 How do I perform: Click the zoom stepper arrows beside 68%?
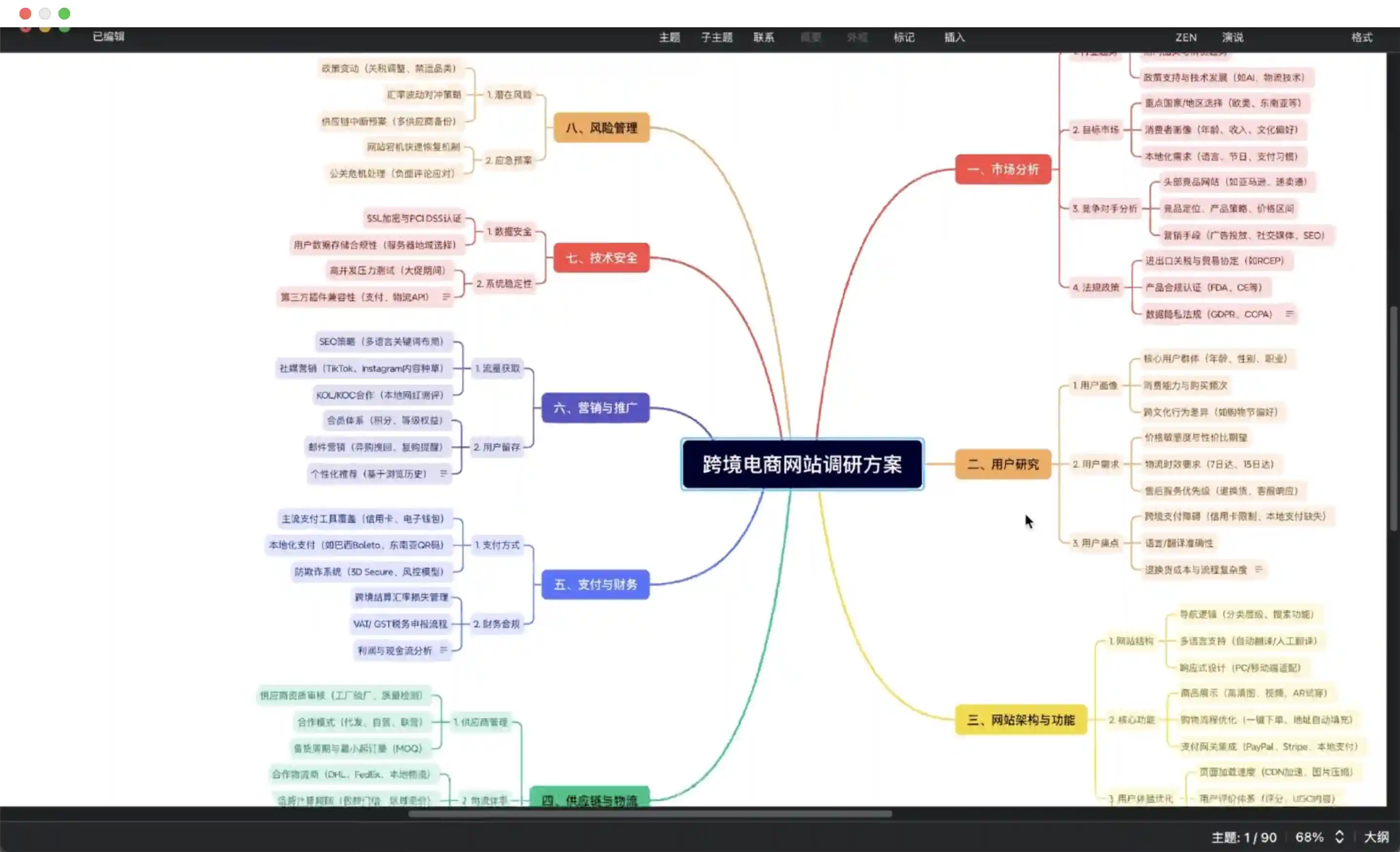click(1339, 836)
